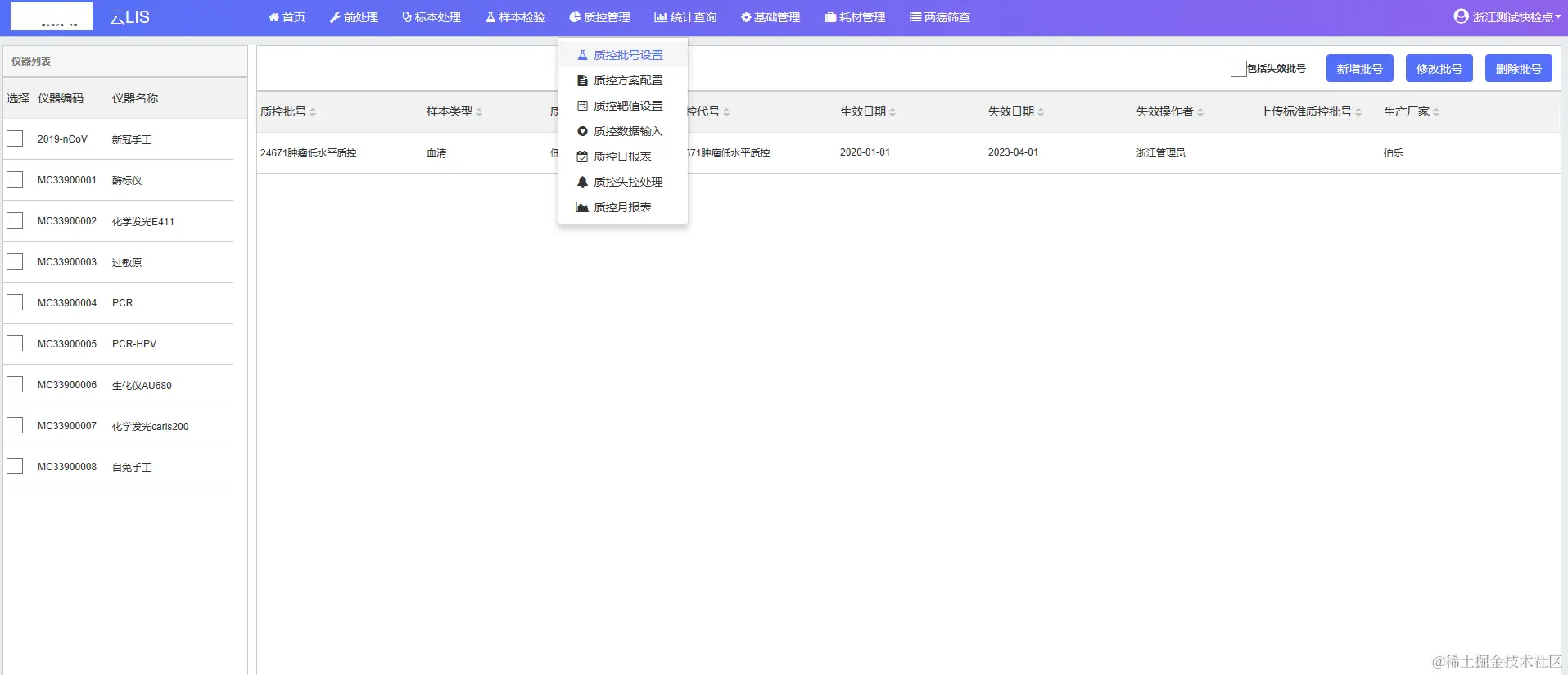This screenshot has width=1568, height=675.
Task: Click the 仪器编码 column header
Action: click(61, 98)
